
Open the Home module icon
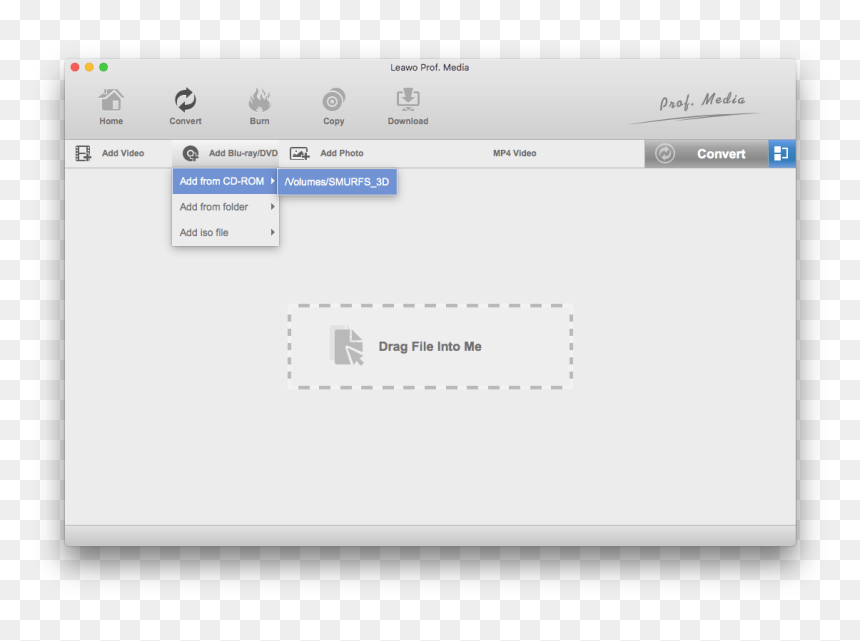pos(111,100)
